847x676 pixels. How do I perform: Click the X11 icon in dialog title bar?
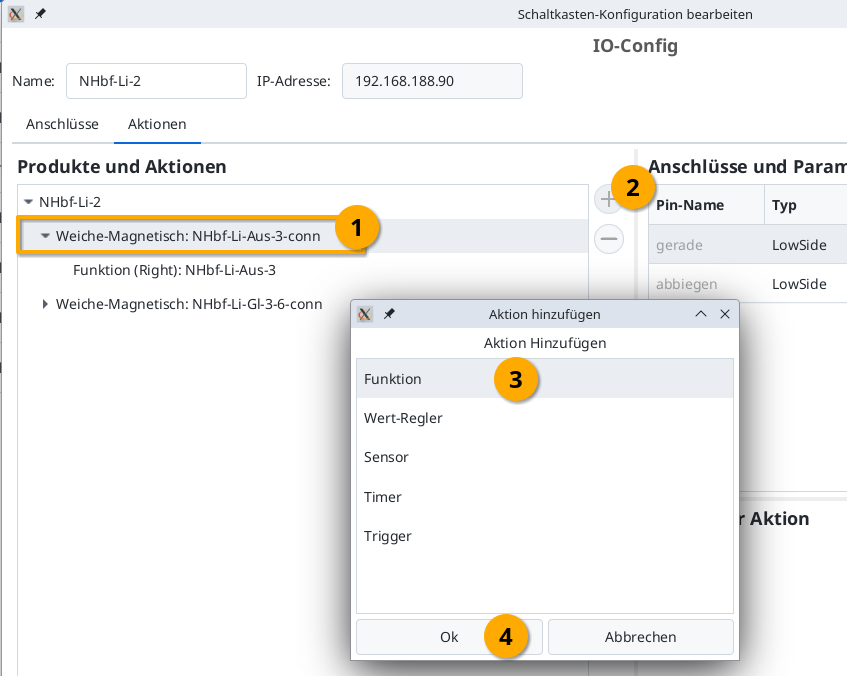point(365,314)
